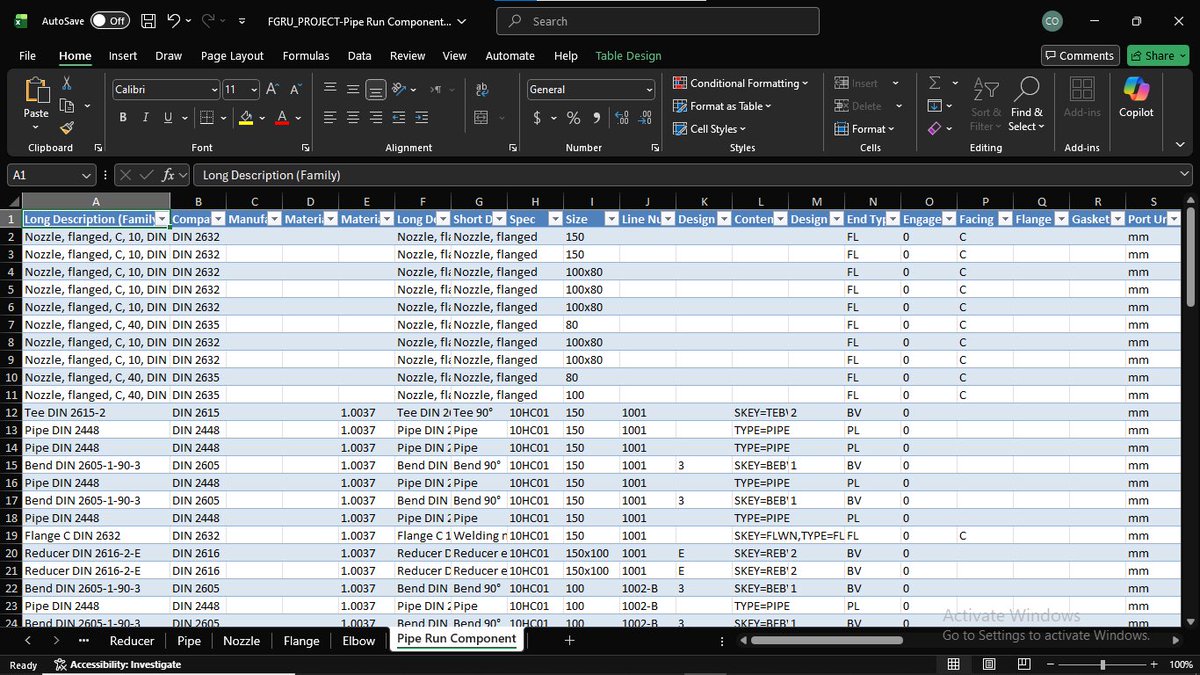1200x675 pixels.
Task: Click the green Share button
Action: coord(1158,56)
